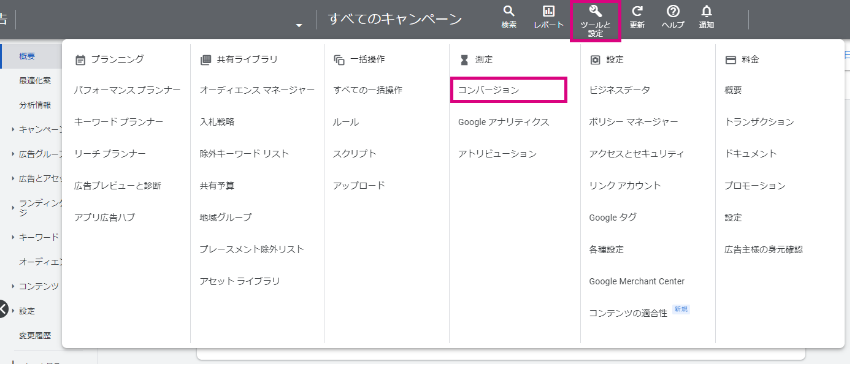Open キーワード プランナー
This screenshot has width=850, height=365.
click(x=119, y=122)
